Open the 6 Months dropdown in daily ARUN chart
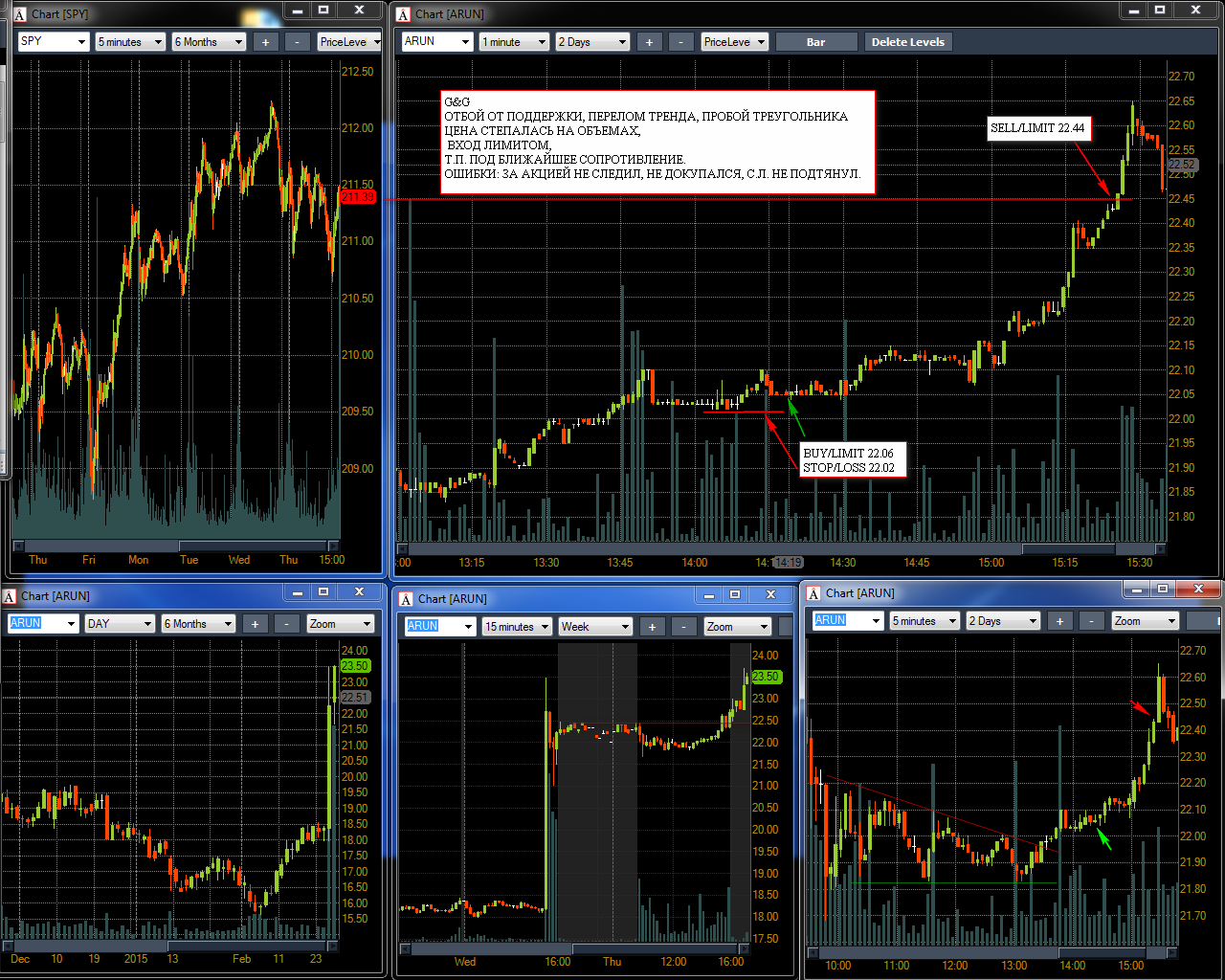The width and height of the screenshot is (1225, 980). [x=198, y=623]
